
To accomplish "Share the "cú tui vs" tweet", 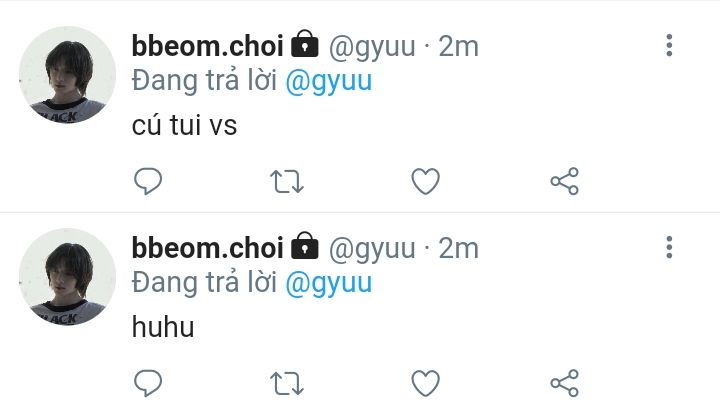I will coord(564,181).
